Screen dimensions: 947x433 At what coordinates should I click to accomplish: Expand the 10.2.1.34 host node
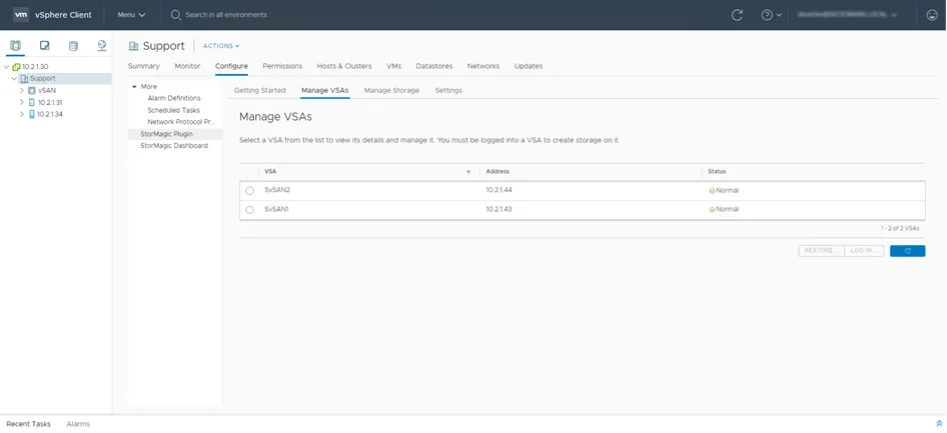pyautogui.click(x=22, y=114)
